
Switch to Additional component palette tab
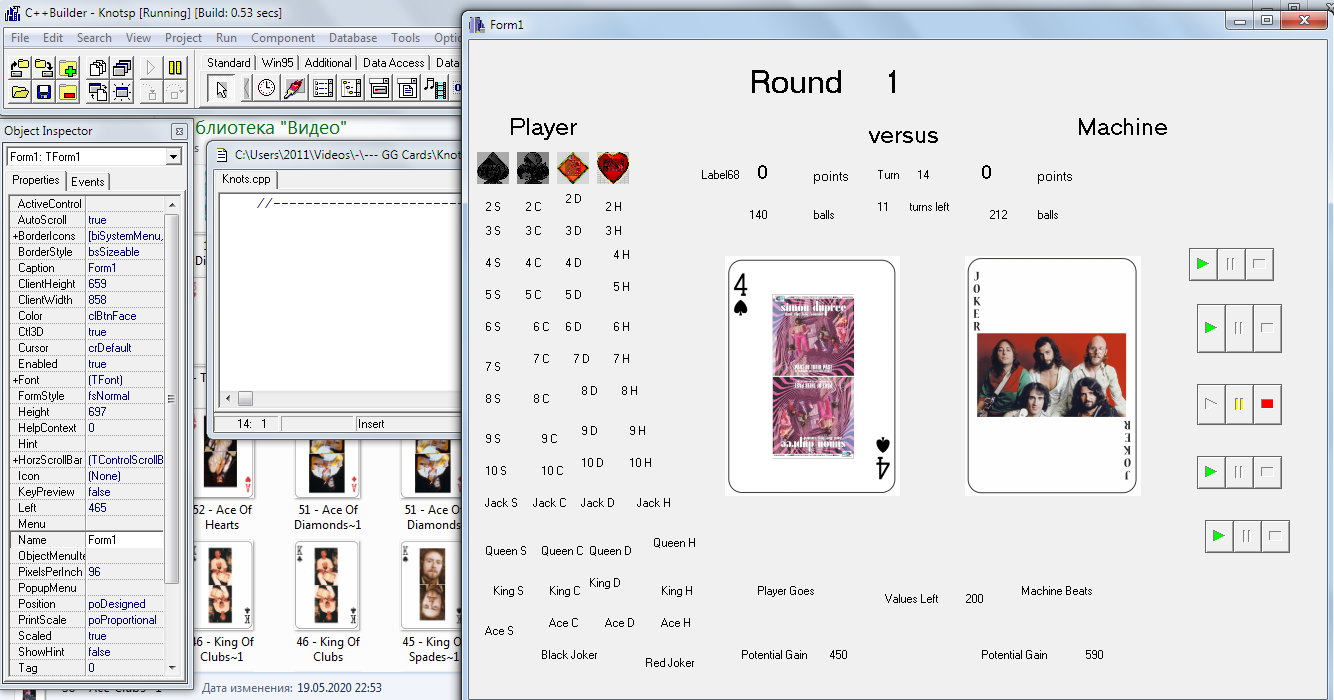click(x=328, y=62)
